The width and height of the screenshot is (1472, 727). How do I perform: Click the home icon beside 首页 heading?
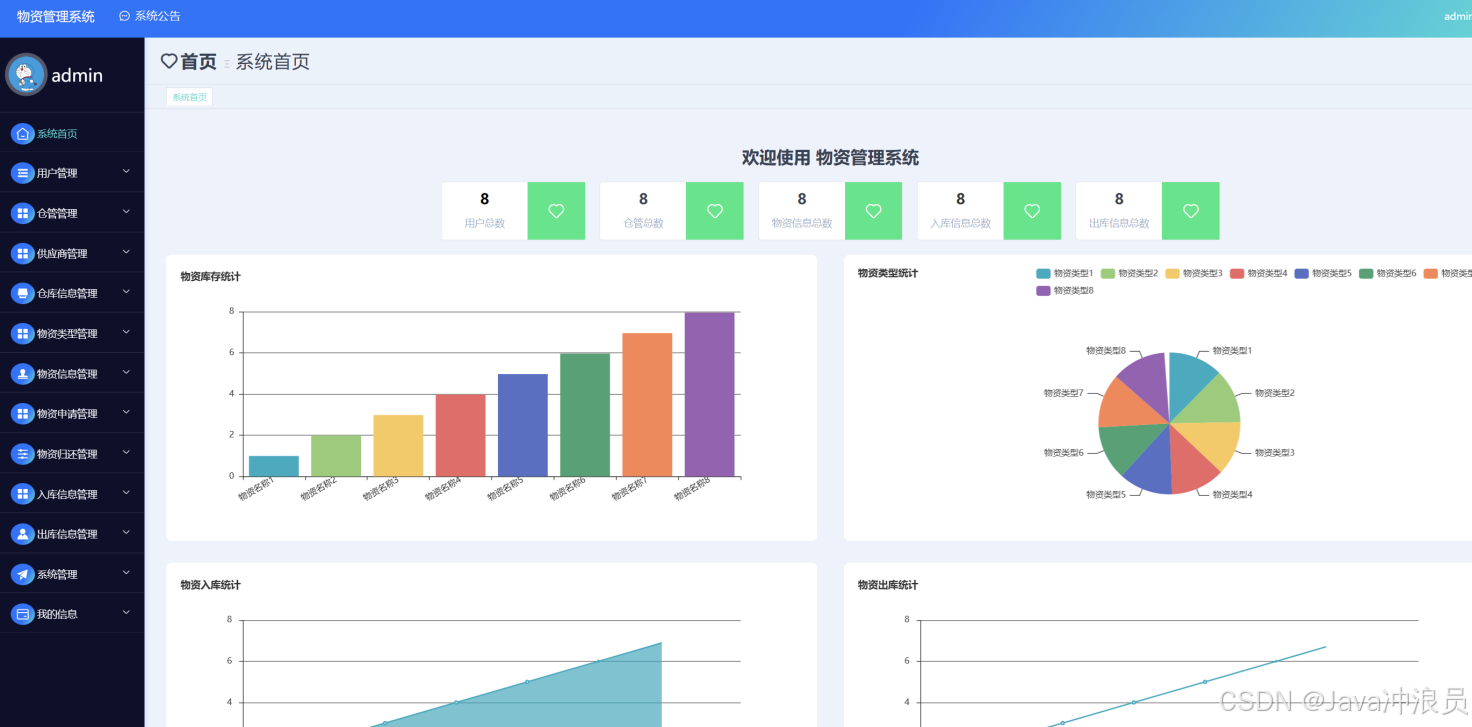[168, 61]
